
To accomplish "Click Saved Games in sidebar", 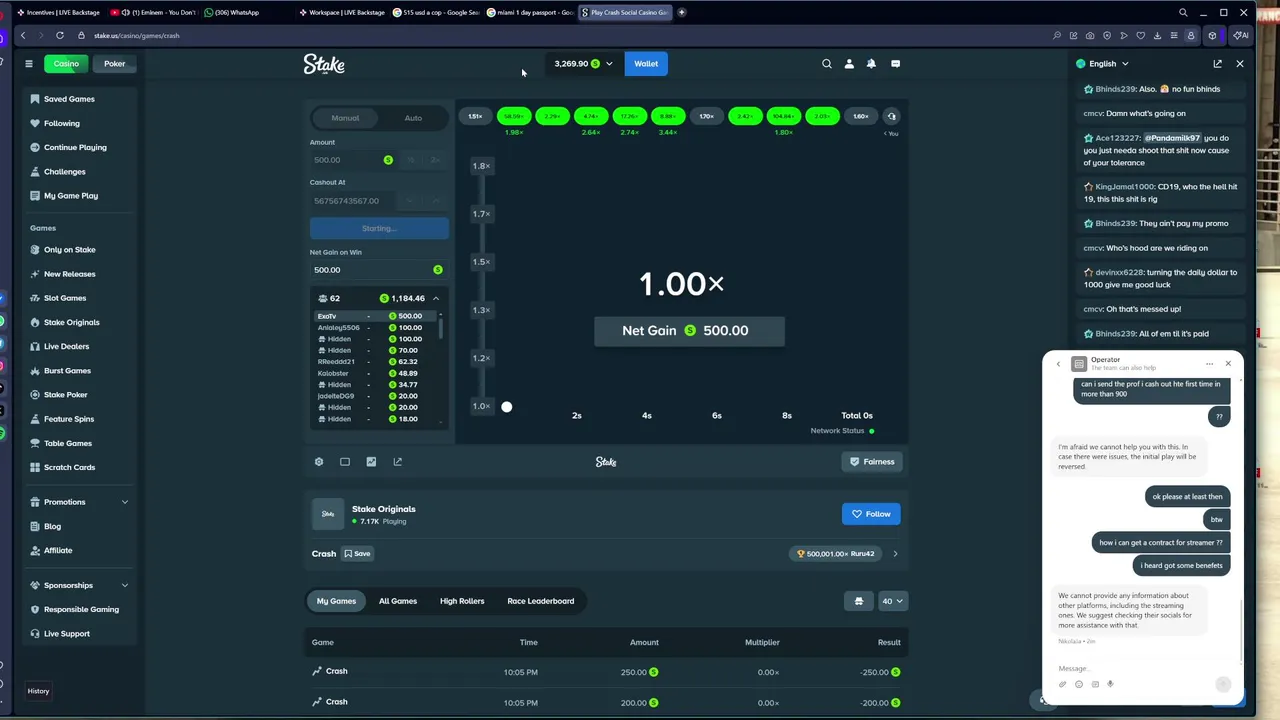I will [69, 99].
